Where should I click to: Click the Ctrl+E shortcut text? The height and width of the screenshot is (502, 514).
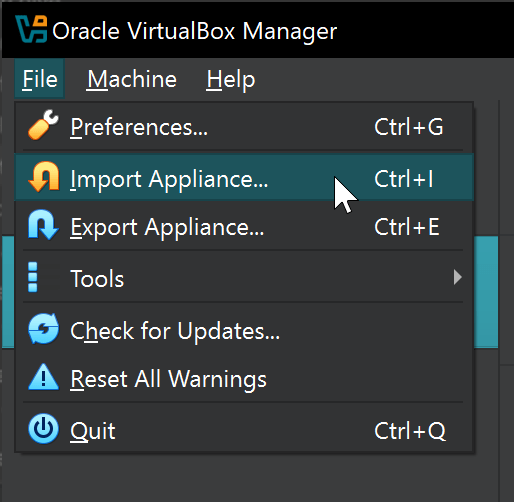tap(407, 227)
